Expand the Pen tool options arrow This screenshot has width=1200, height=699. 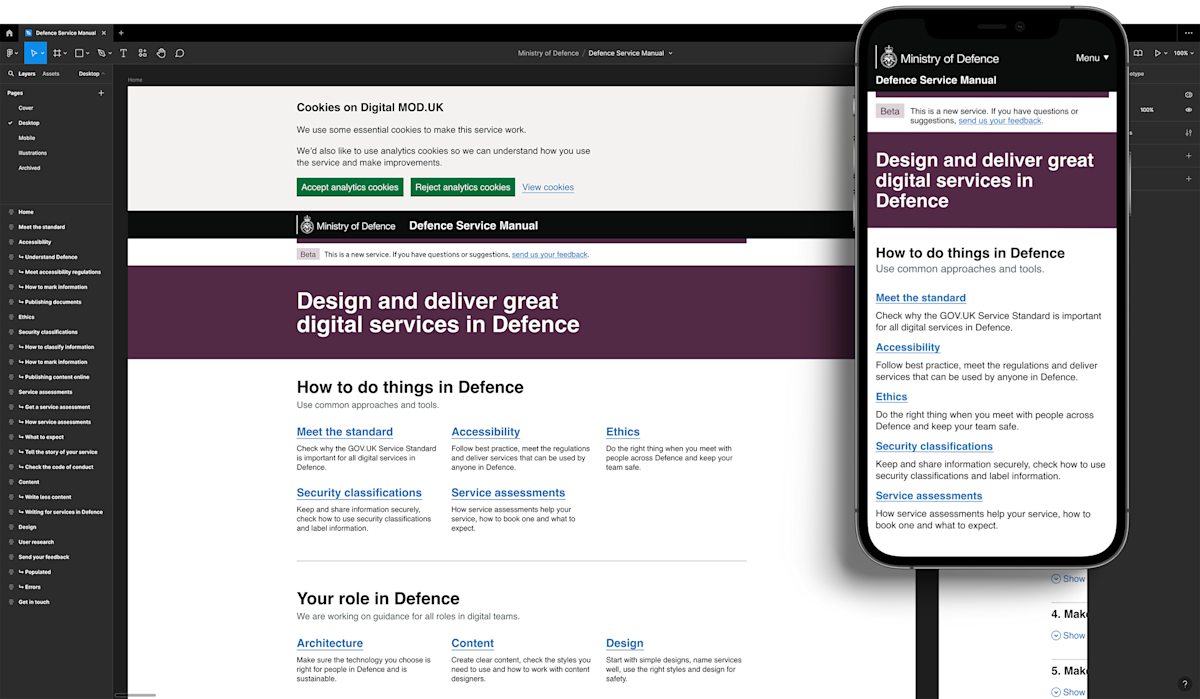tap(110, 53)
